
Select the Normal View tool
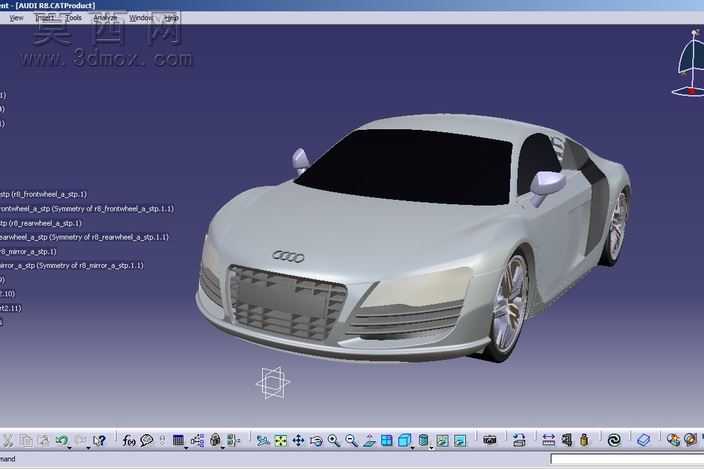coord(369,441)
